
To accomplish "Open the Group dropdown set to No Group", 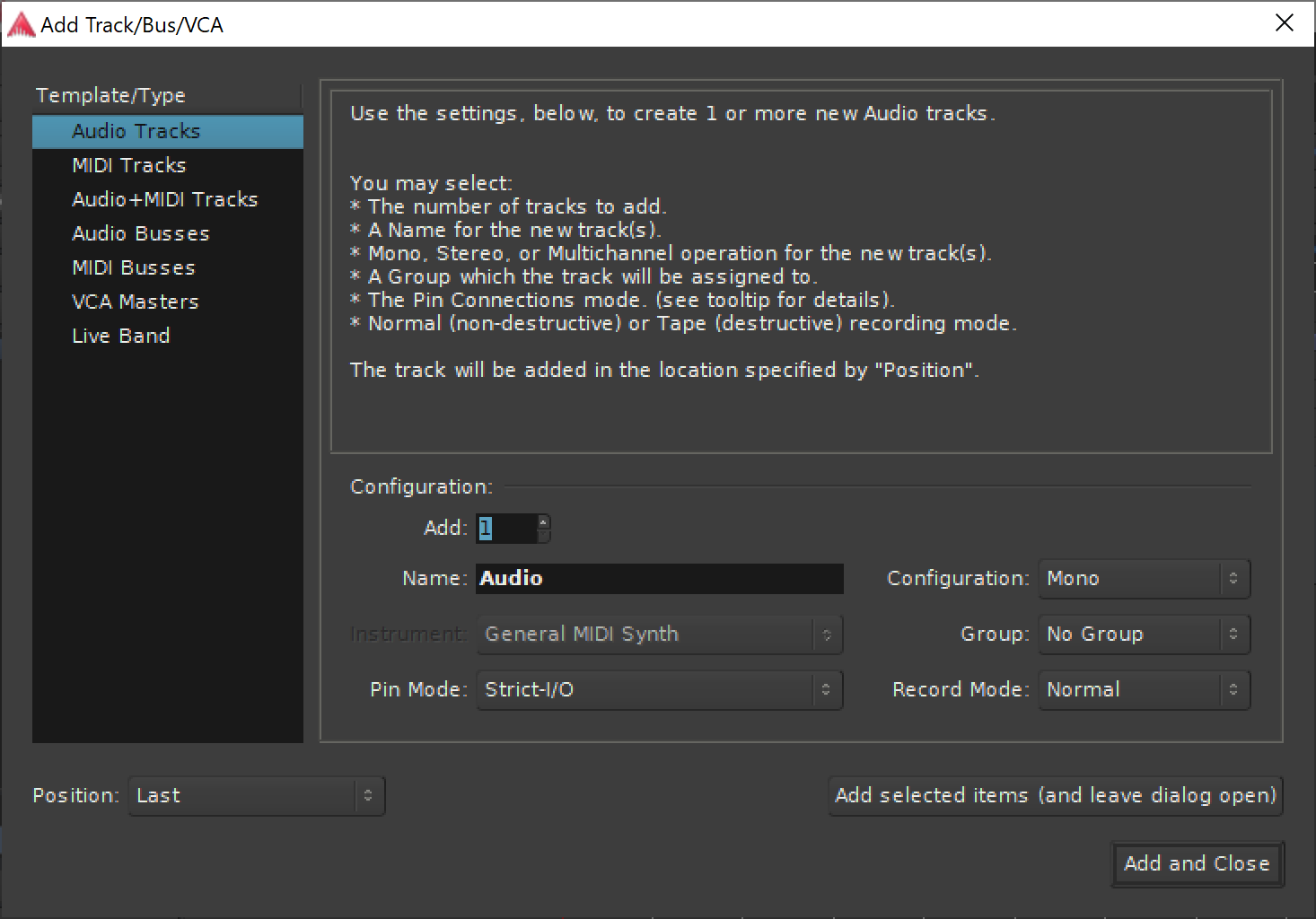I will (1144, 635).
